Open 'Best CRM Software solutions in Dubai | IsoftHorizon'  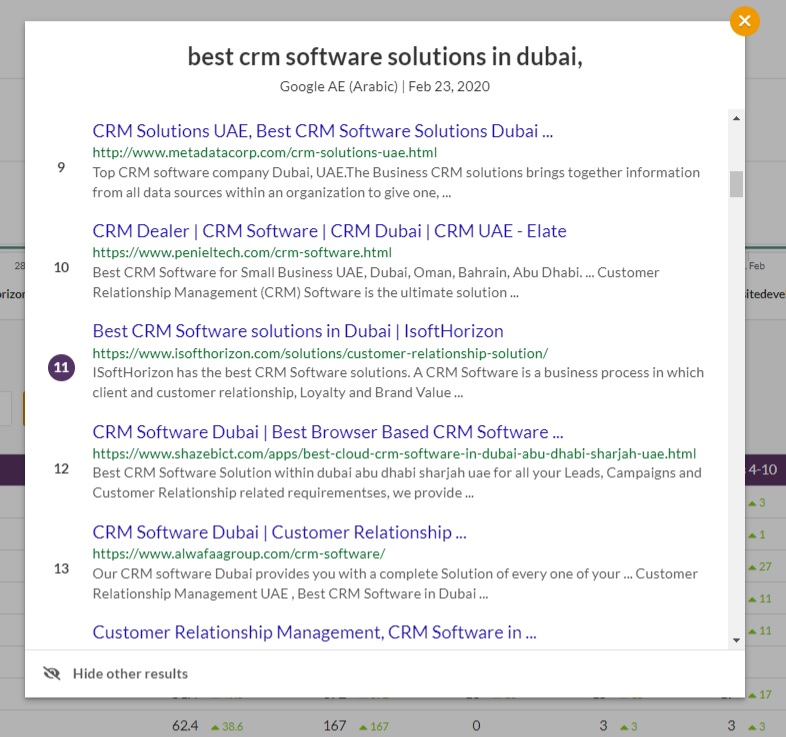297,331
